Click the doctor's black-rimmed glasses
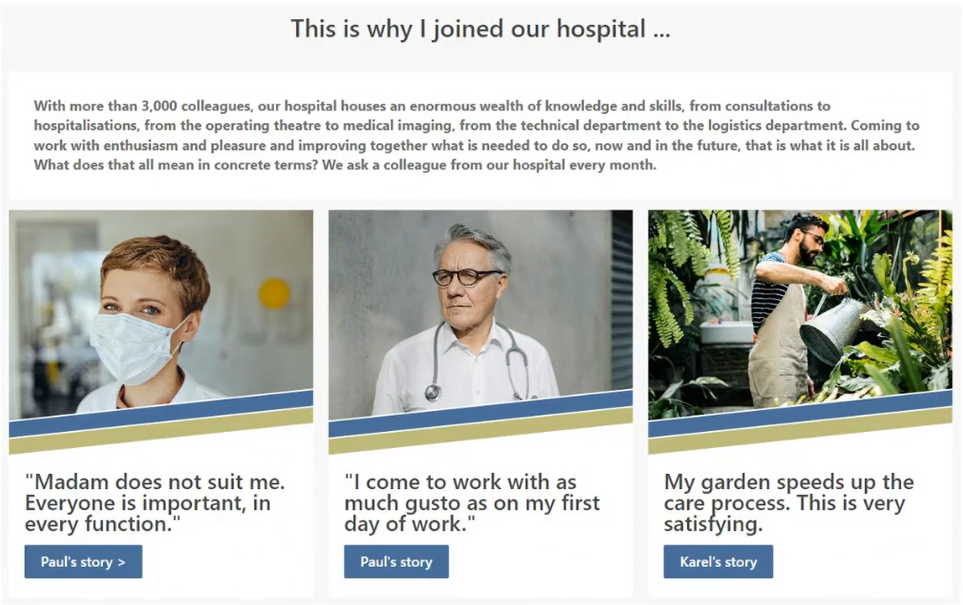The width and height of the screenshot is (963, 605). [x=467, y=277]
